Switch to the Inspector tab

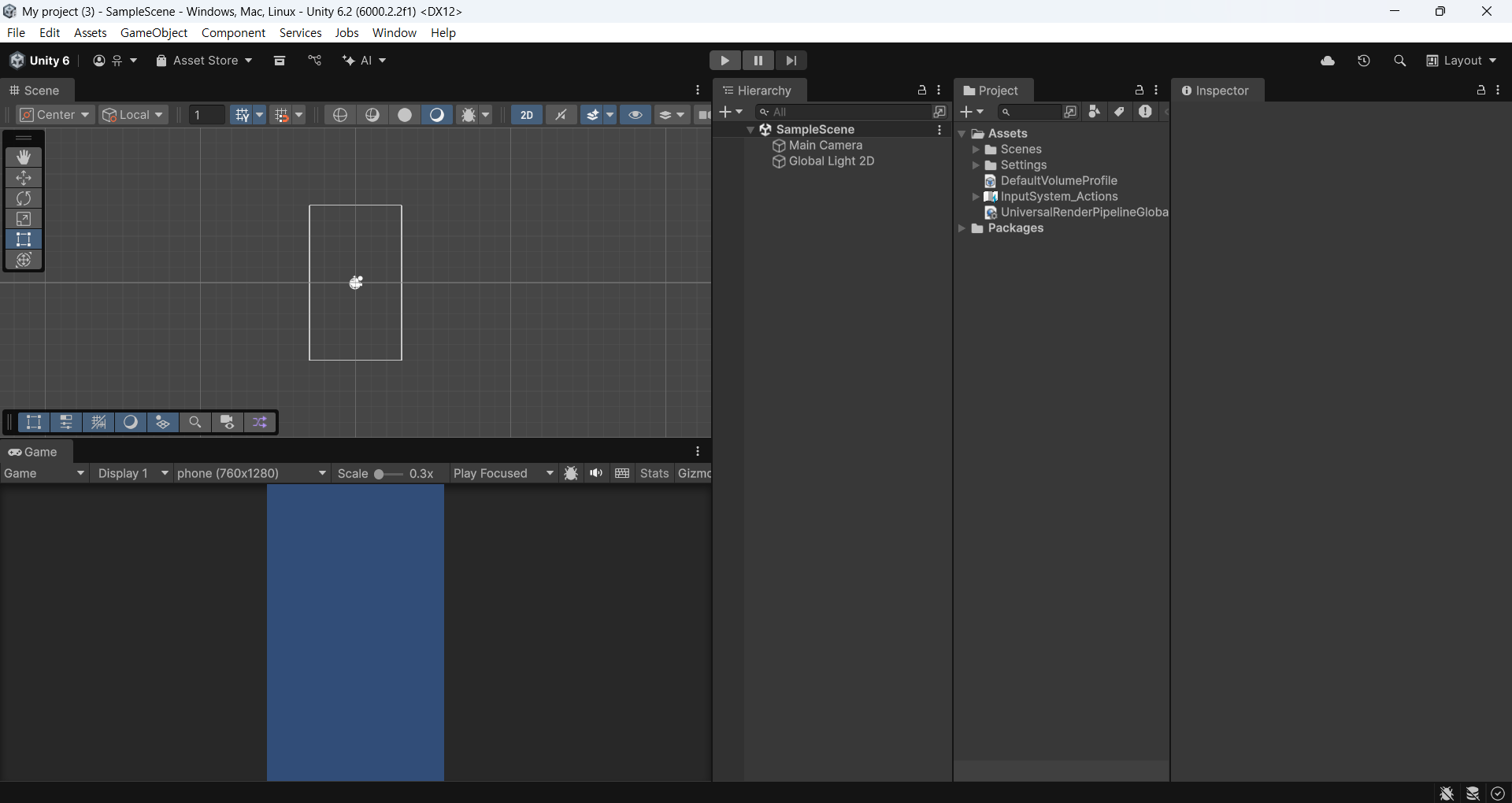[x=1217, y=91]
